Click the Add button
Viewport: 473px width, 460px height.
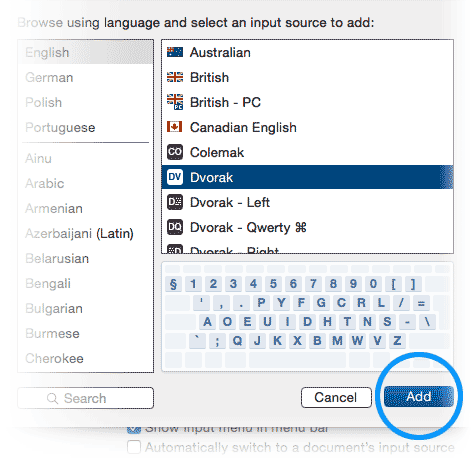click(x=419, y=397)
